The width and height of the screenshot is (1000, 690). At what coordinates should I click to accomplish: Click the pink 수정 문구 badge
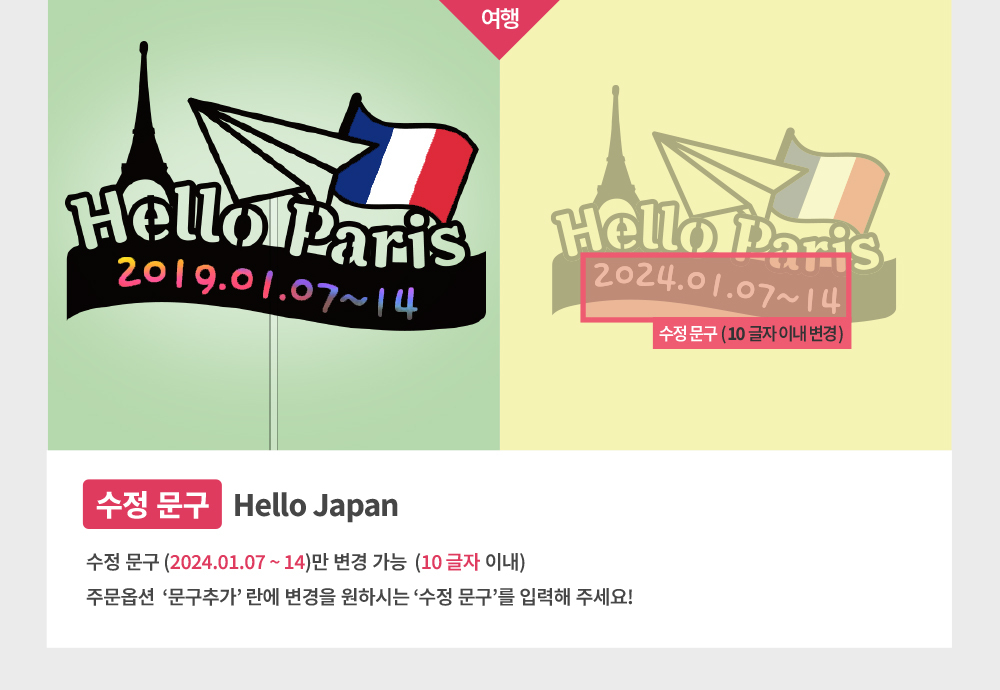tap(152, 504)
